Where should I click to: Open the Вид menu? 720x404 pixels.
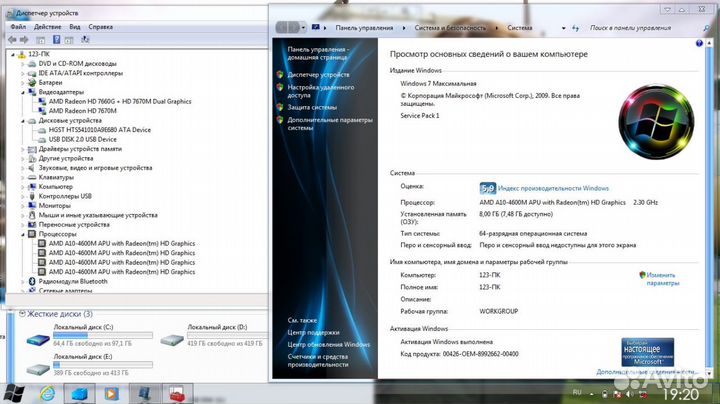75,27
